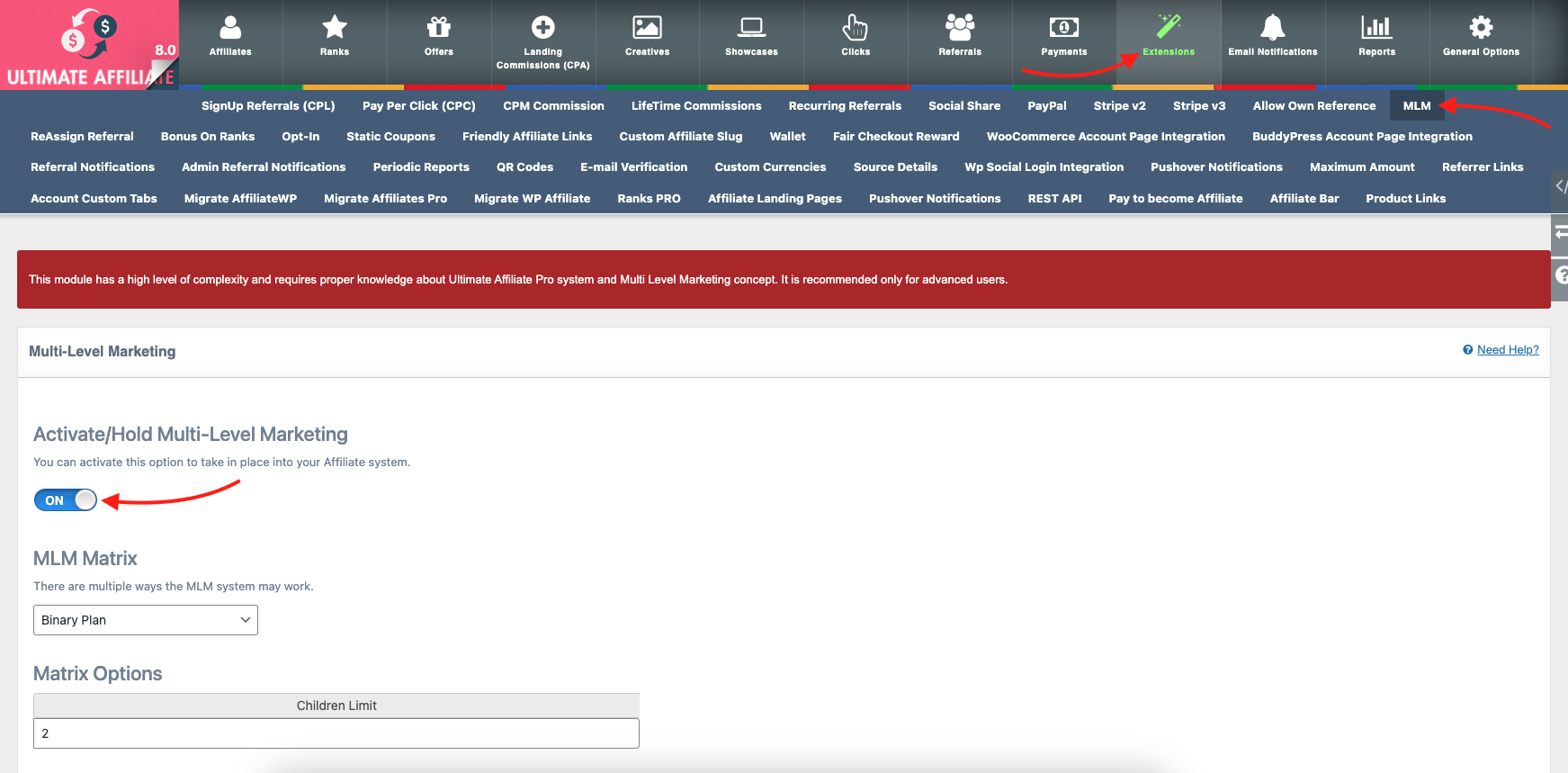
Task: Open the Ranks star icon
Action: [335, 28]
